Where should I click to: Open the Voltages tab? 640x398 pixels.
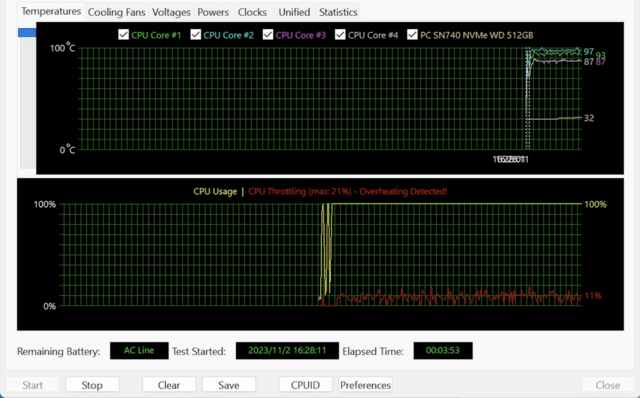click(x=171, y=12)
